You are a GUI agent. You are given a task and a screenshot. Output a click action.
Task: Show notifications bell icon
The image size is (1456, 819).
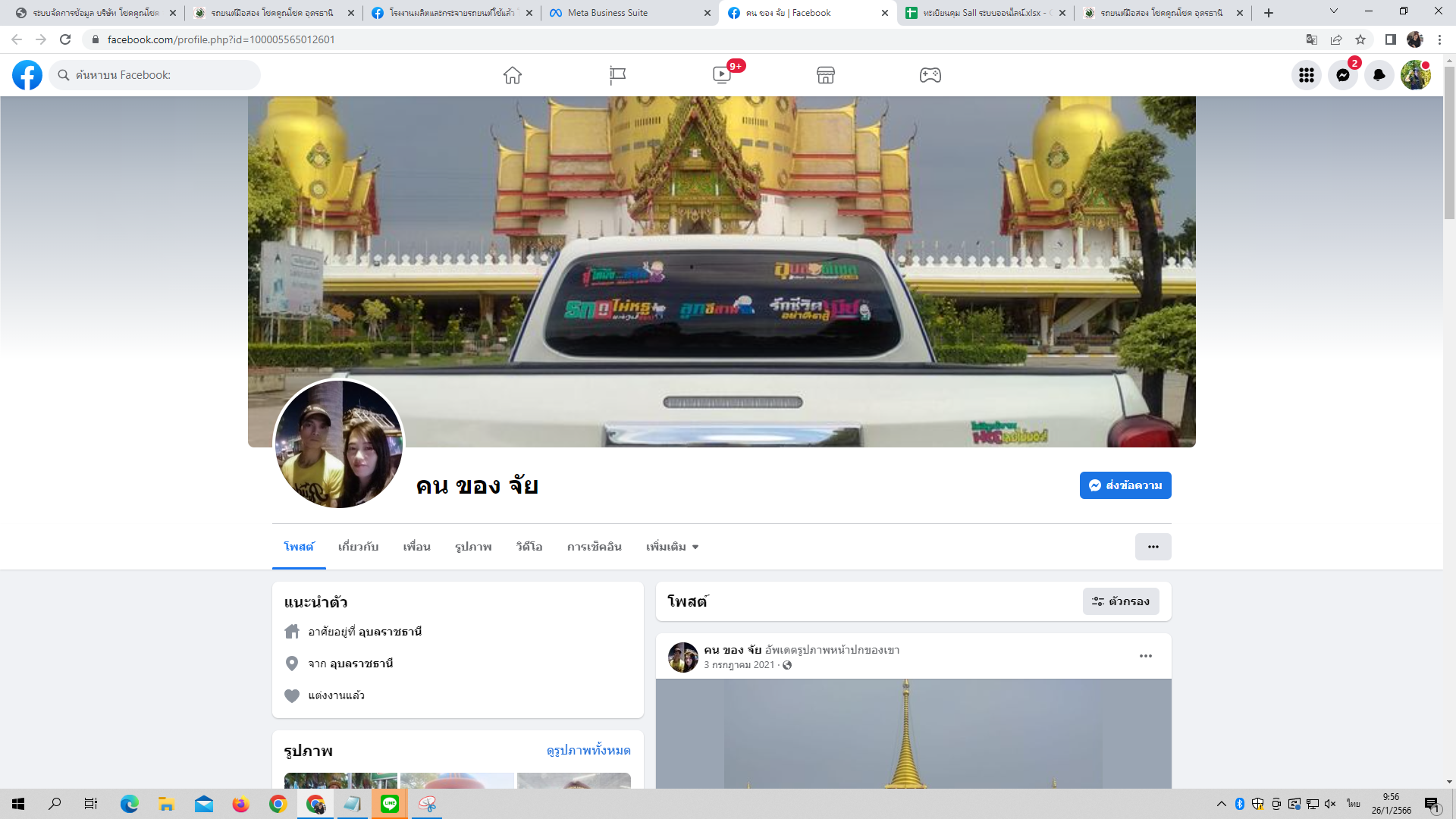(x=1379, y=75)
